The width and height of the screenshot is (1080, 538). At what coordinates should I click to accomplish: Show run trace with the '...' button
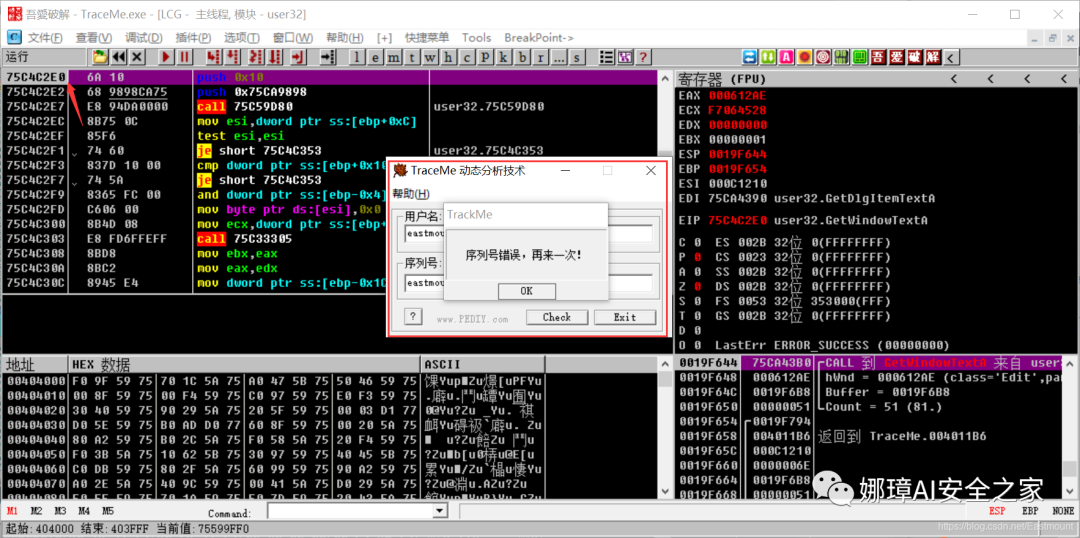pos(559,57)
